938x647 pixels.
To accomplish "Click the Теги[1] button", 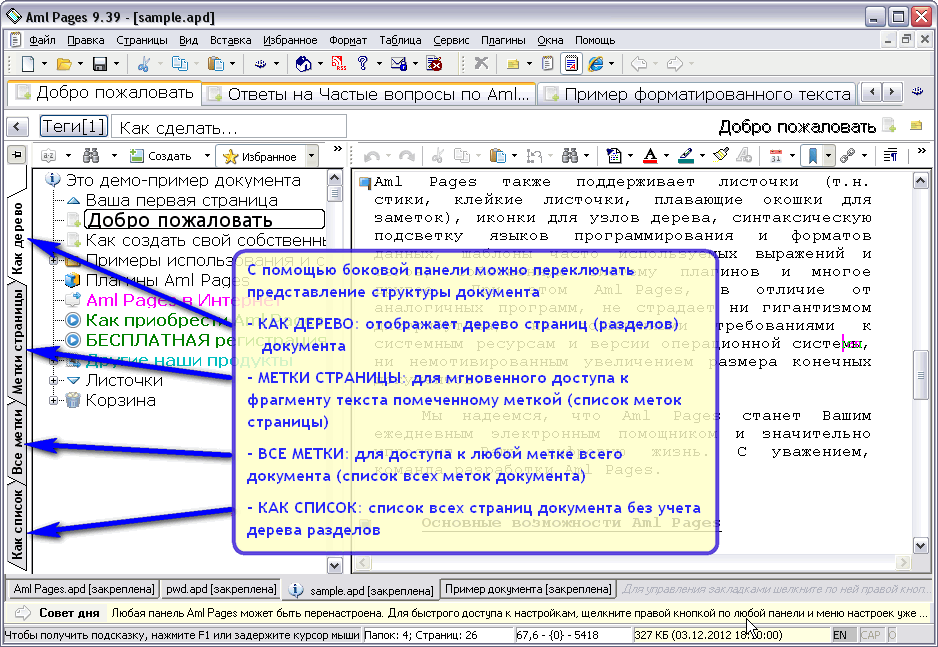I will (x=74, y=126).
